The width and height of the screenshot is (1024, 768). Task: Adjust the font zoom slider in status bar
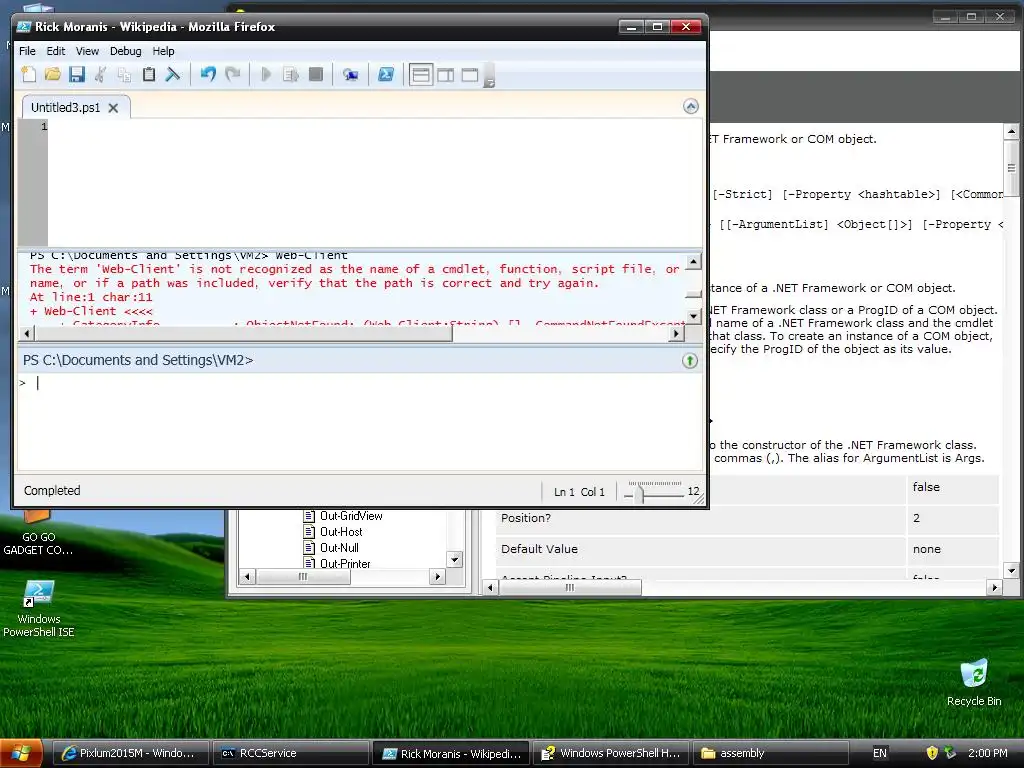[641, 493]
